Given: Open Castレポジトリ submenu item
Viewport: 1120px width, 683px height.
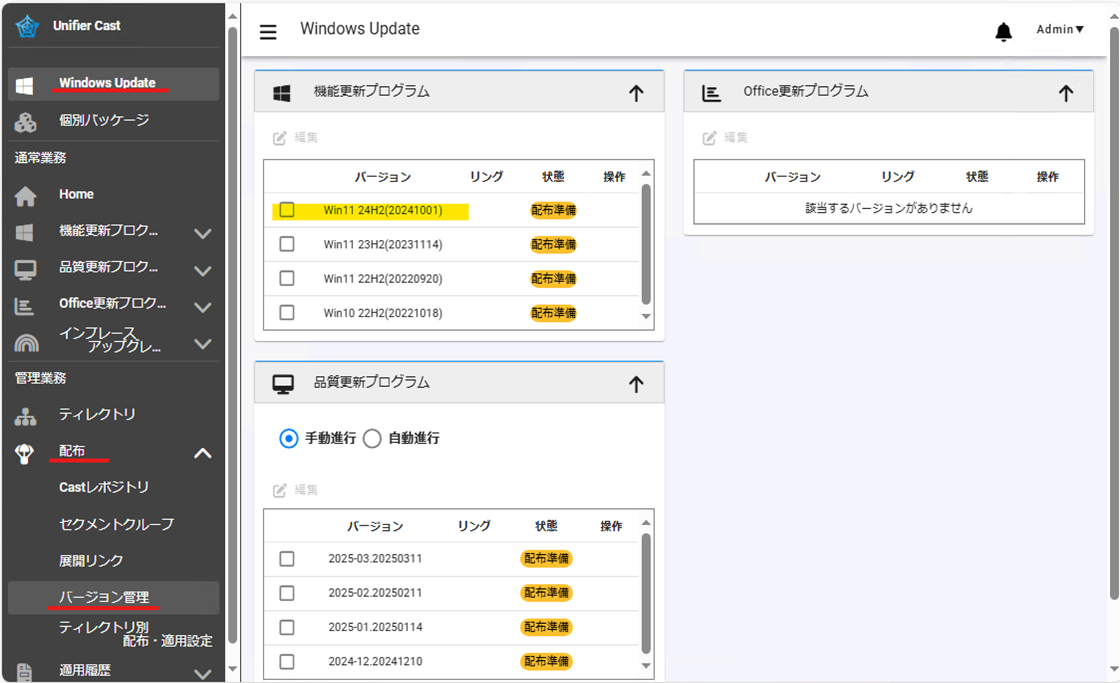Looking at the screenshot, I should pyautogui.click(x=104, y=487).
